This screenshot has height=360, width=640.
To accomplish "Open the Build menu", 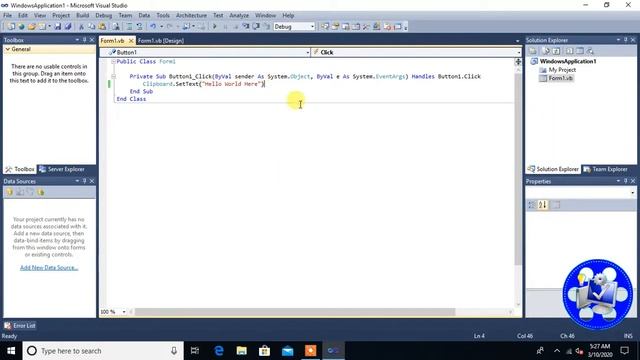I will [x=82, y=15].
